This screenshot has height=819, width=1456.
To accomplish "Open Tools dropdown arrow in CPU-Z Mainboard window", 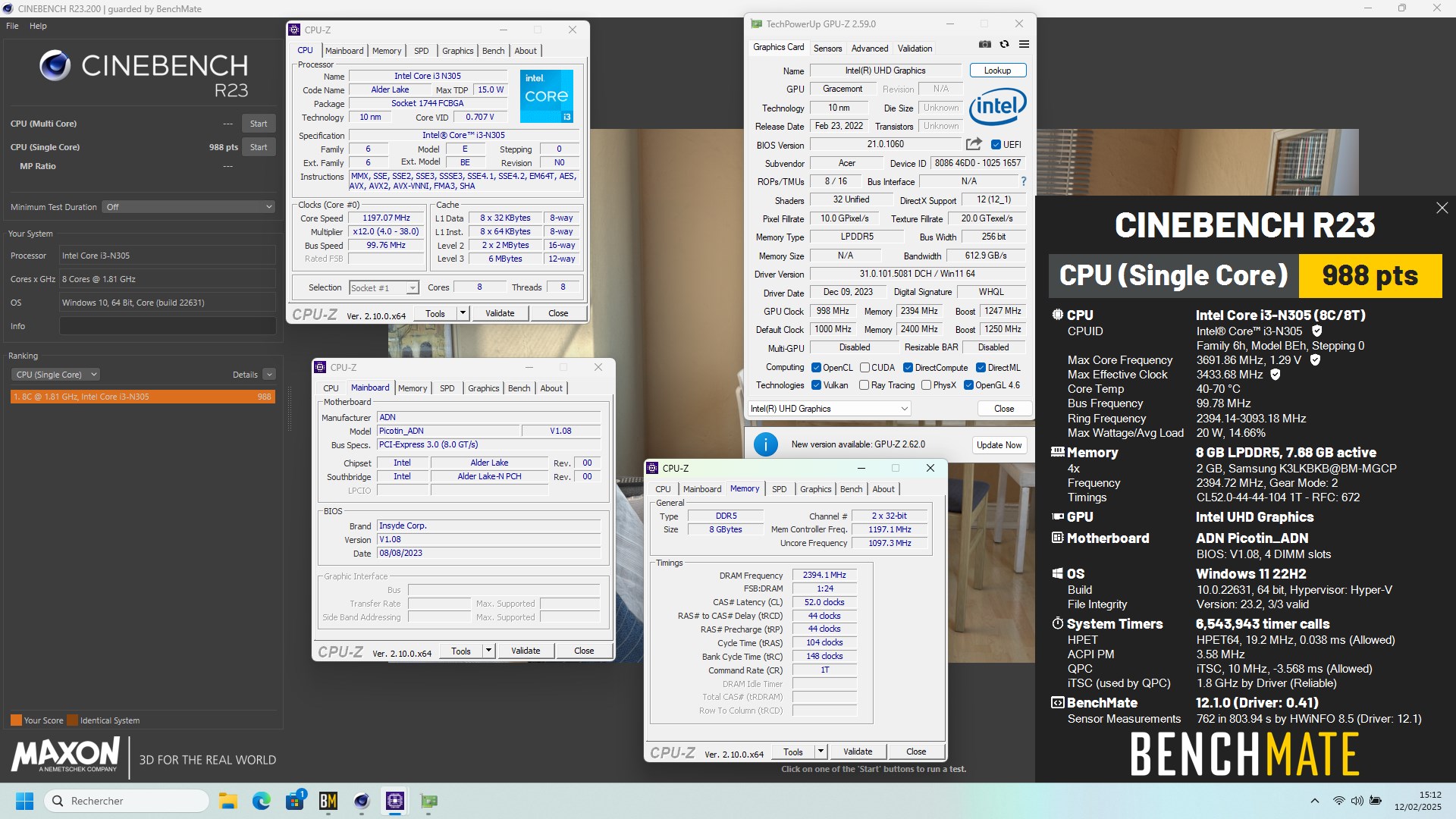I will [x=488, y=651].
